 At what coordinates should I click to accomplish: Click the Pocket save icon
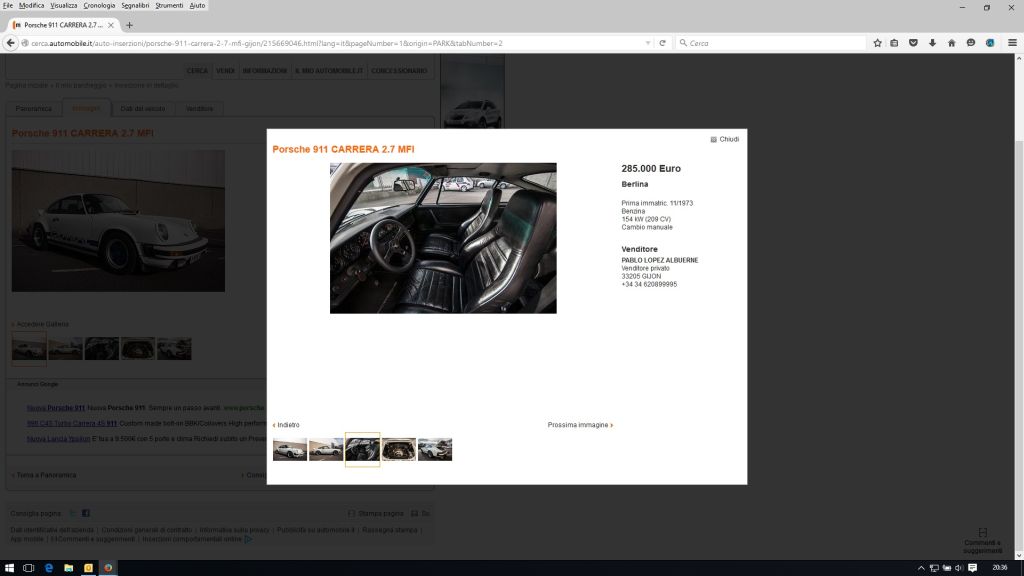pos(913,43)
